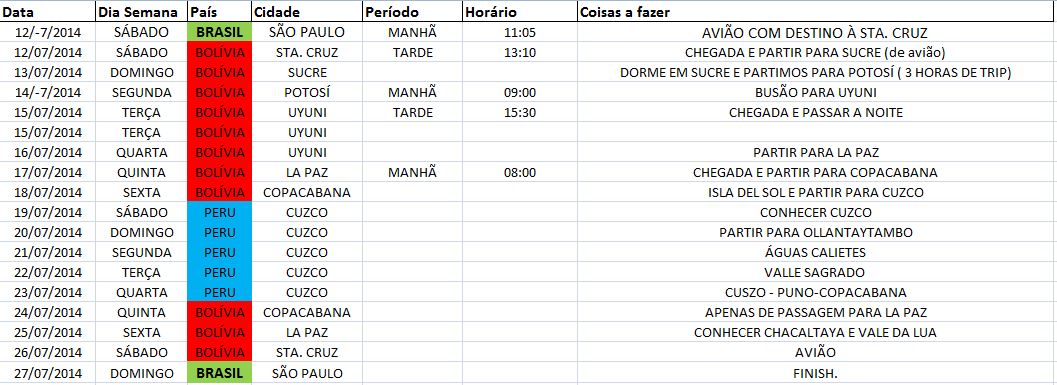Click the VALLE SAGRADO activity cell
Screen dimensions: 1057x385
tap(816, 272)
